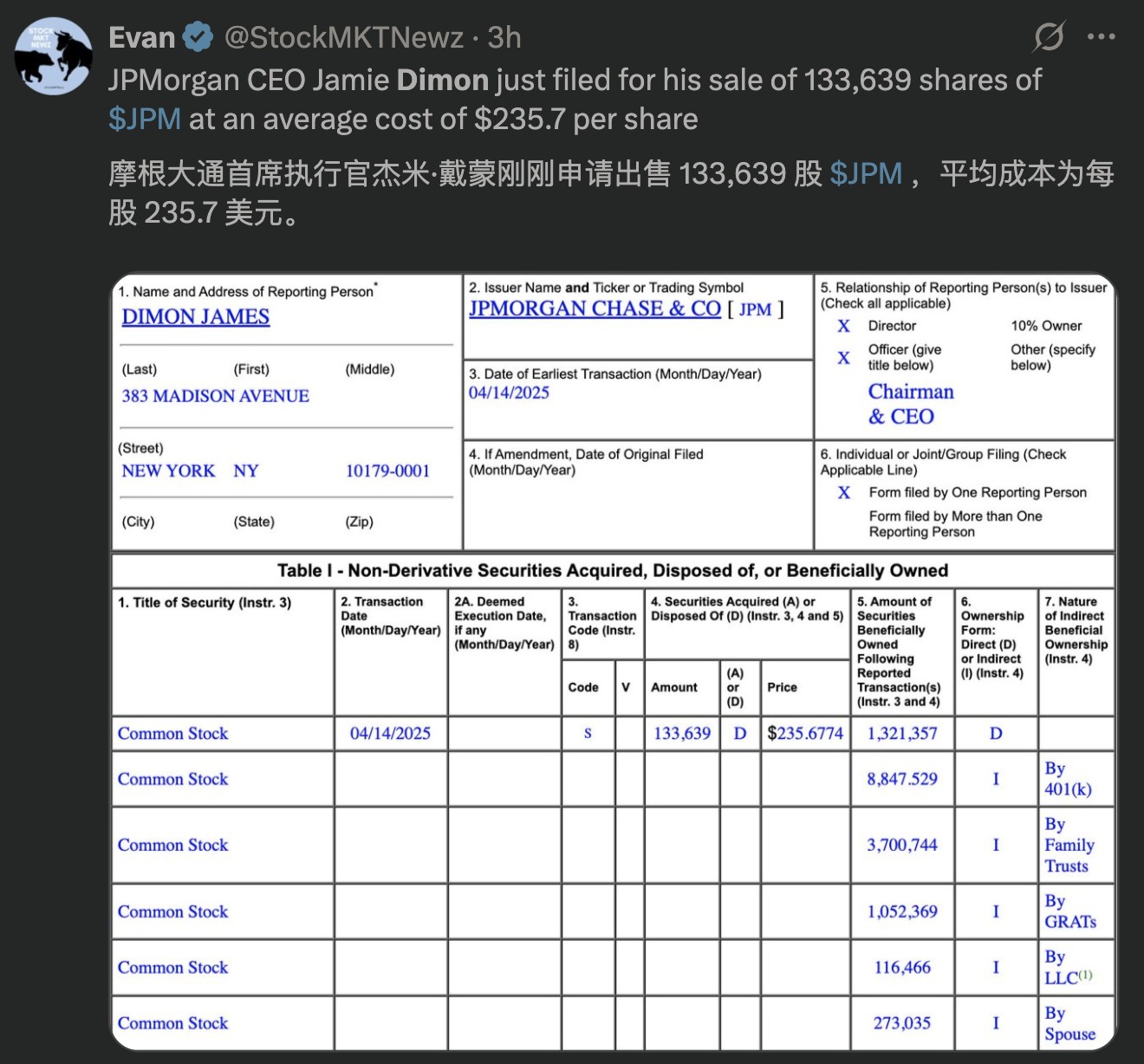The height and width of the screenshot is (1064, 1144).
Task: Click the 'By Family Trusts' ownership nature
Action: (x=1069, y=845)
